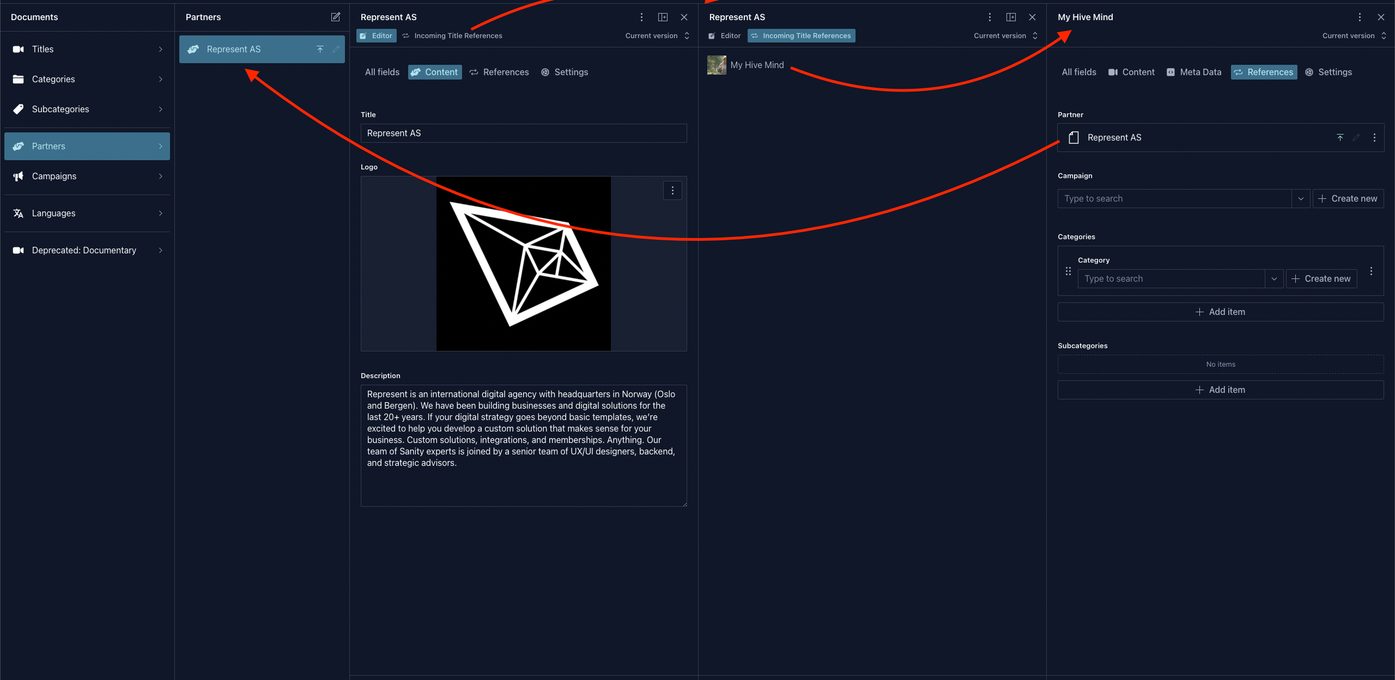Click published-status icon on Partner reference
The height and width of the screenshot is (680, 1395).
pyautogui.click(x=1340, y=138)
